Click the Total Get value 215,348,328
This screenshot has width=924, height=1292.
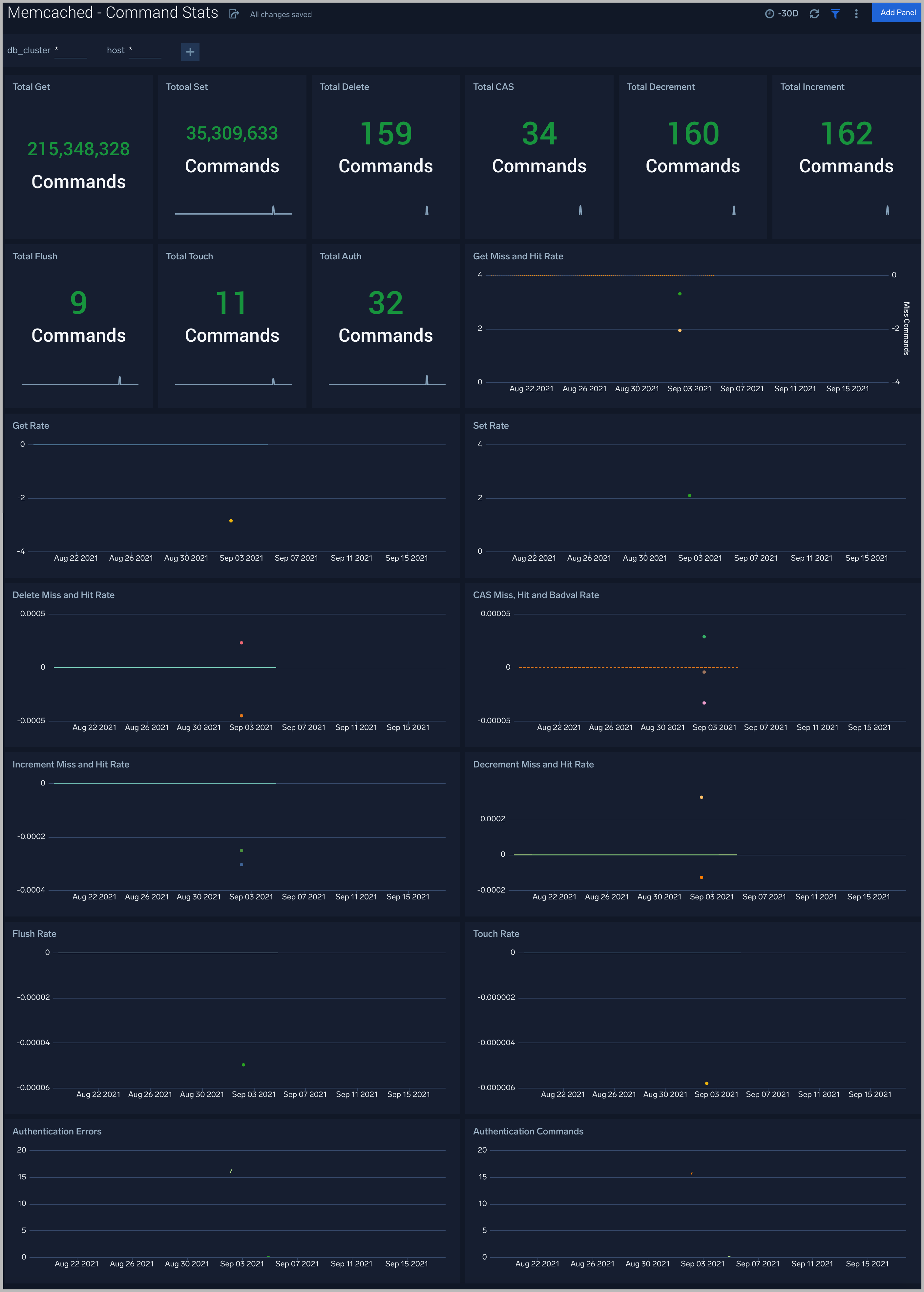(x=79, y=149)
